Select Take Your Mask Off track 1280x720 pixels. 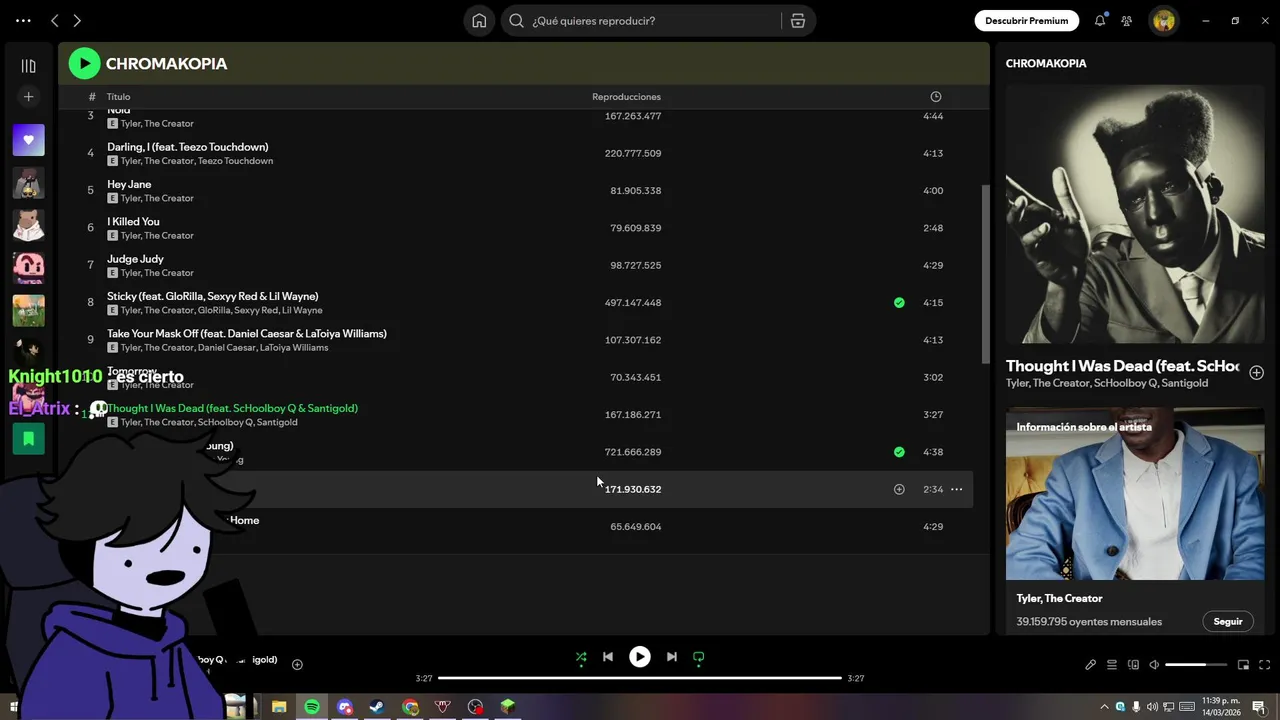(247, 334)
